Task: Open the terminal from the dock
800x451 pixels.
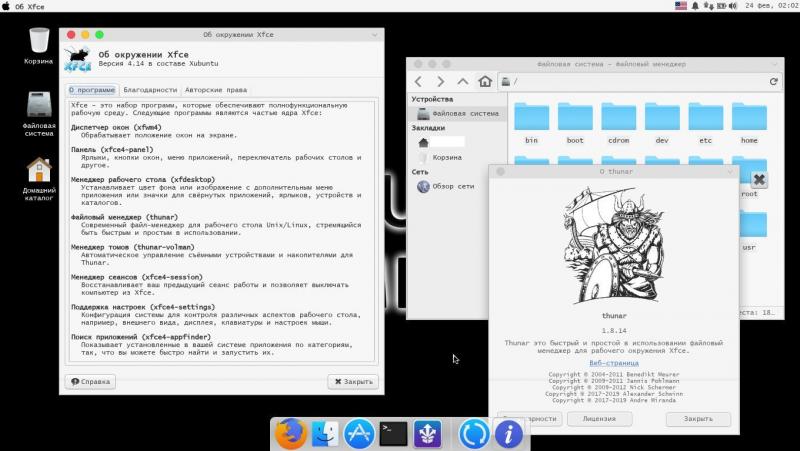Action: pyautogui.click(x=393, y=433)
